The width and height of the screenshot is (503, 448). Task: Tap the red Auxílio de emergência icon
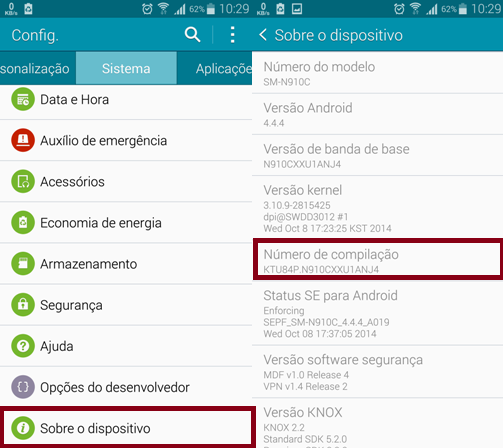click(23, 140)
